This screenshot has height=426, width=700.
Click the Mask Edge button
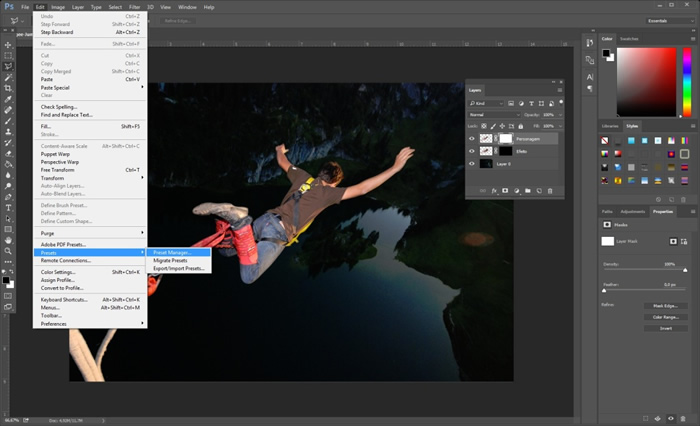(666, 304)
